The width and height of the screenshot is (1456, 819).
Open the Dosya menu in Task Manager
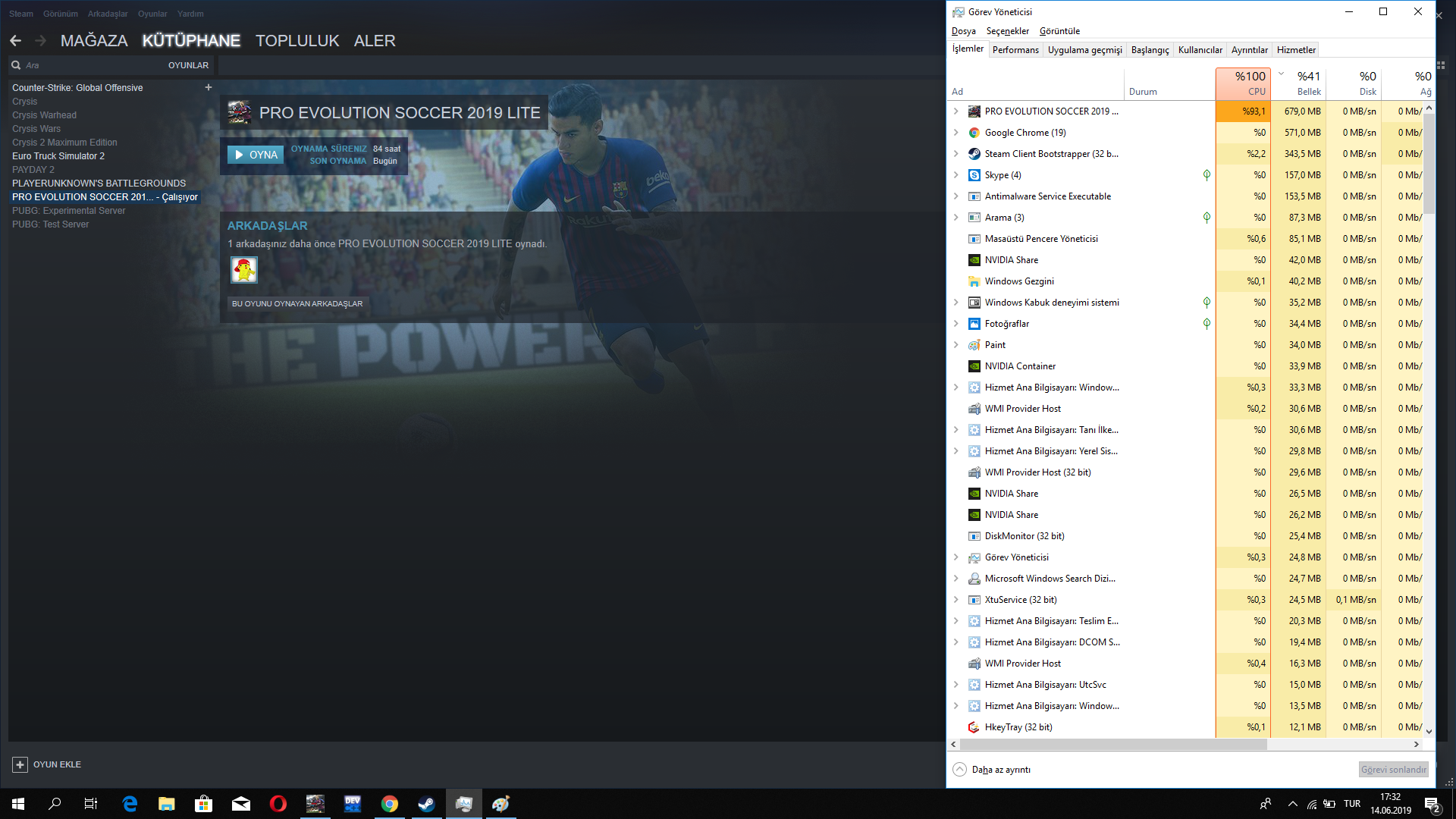[964, 31]
